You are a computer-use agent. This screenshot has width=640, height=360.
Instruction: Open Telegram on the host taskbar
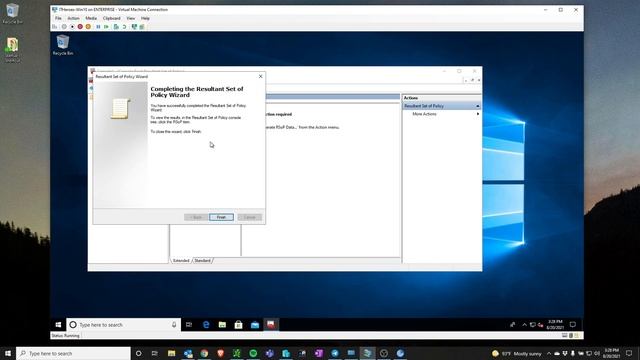[335, 353]
